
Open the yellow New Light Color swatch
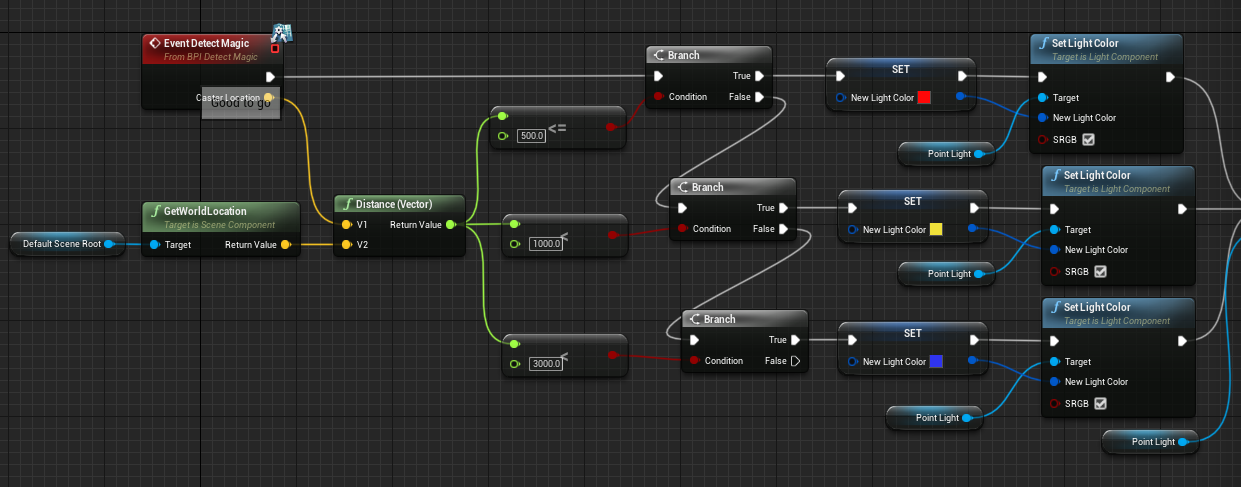pyautogui.click(x=936, y=230)
